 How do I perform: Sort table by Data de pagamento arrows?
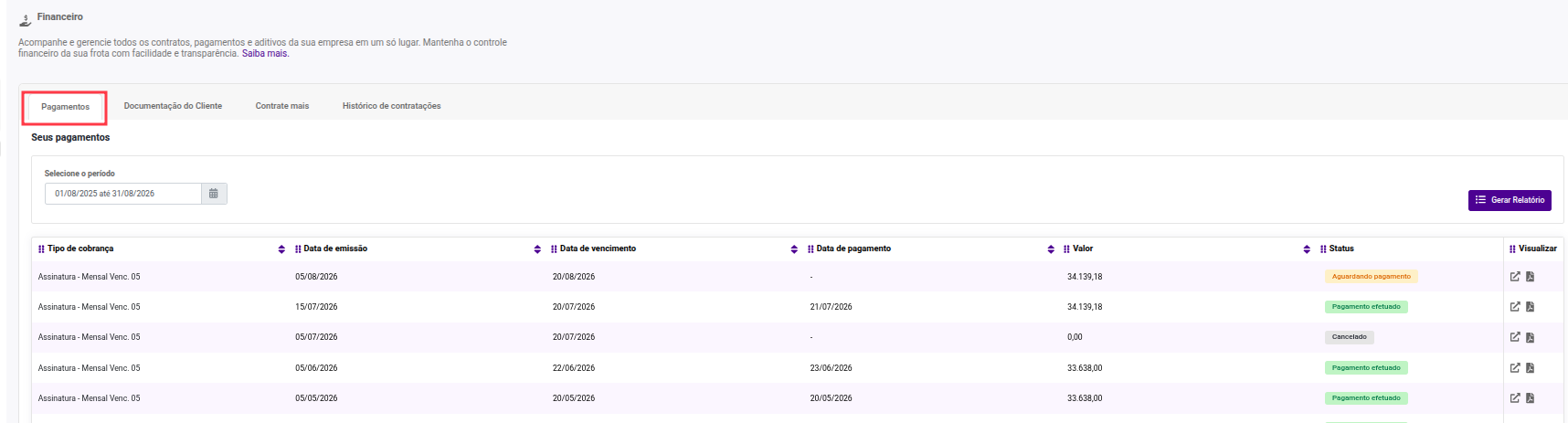click(x=1051, y=249)
